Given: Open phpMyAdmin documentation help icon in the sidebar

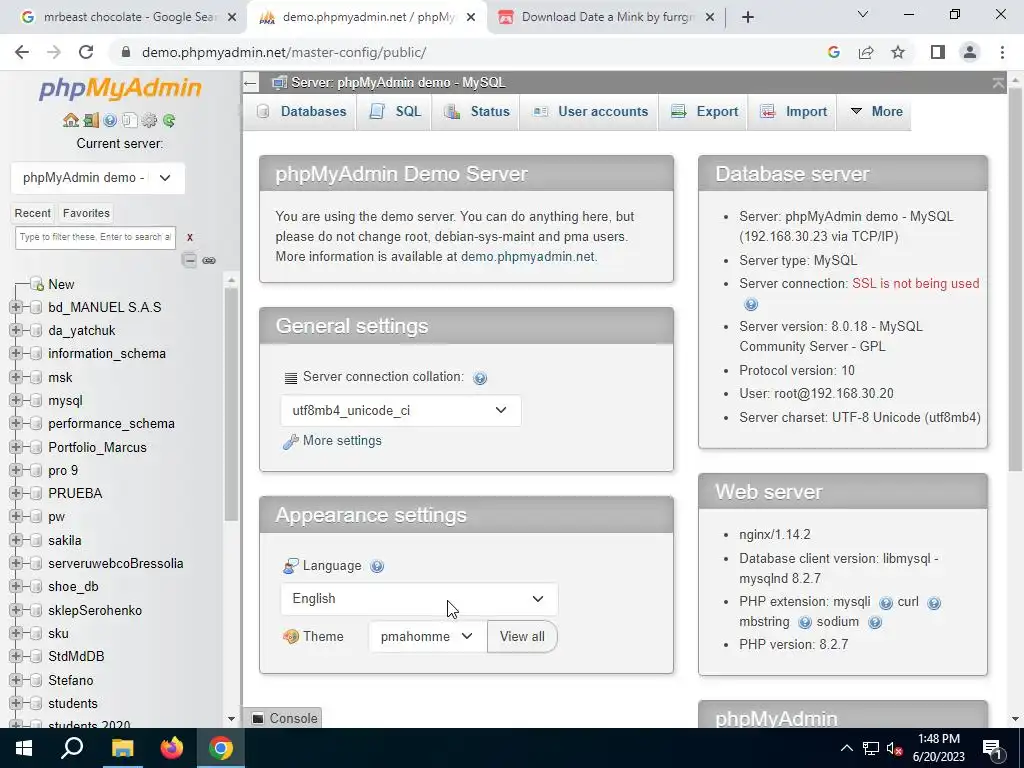Looking at the screenshot, I should [110, 120].
